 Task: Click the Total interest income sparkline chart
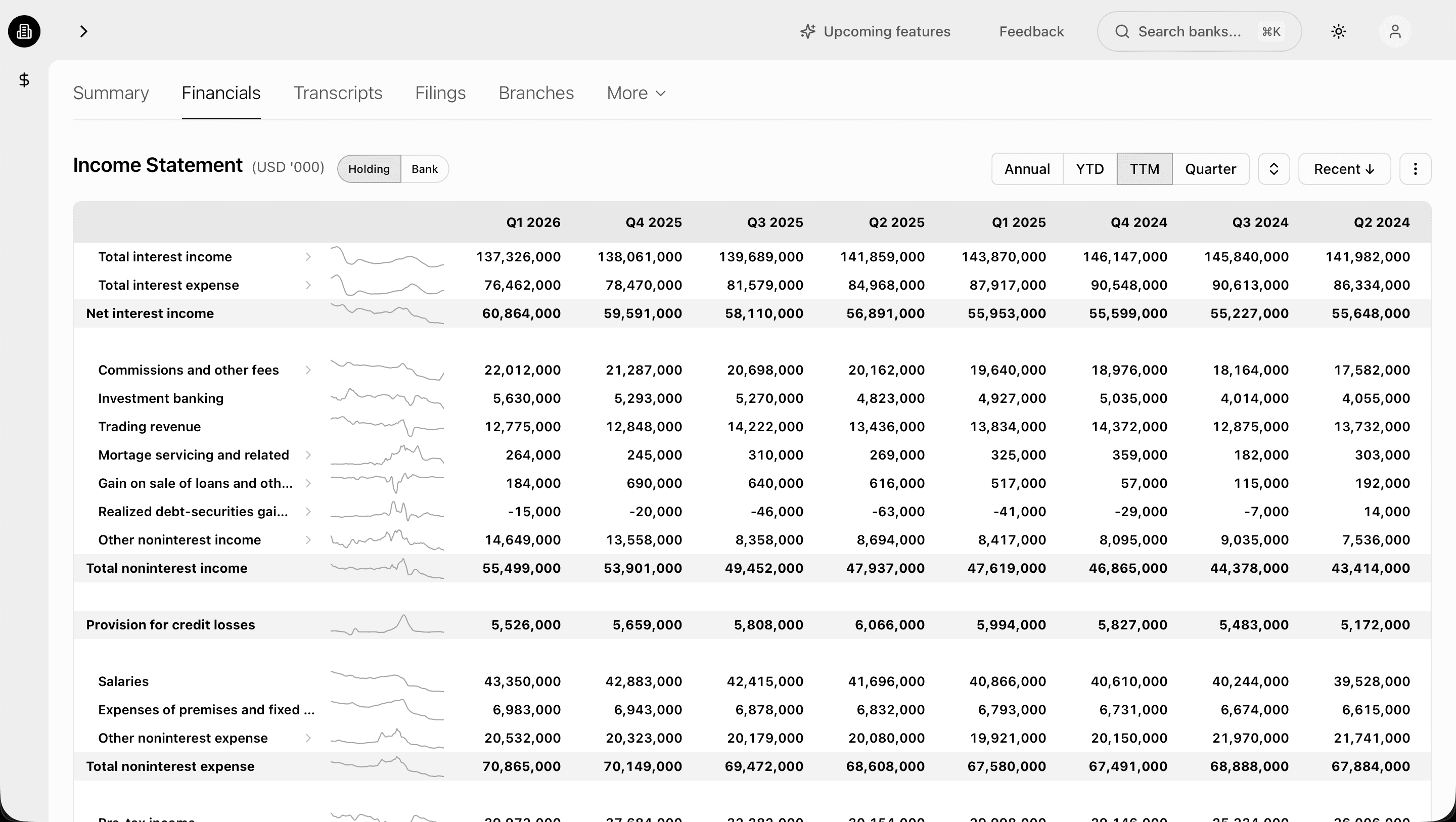coord(387,257)
